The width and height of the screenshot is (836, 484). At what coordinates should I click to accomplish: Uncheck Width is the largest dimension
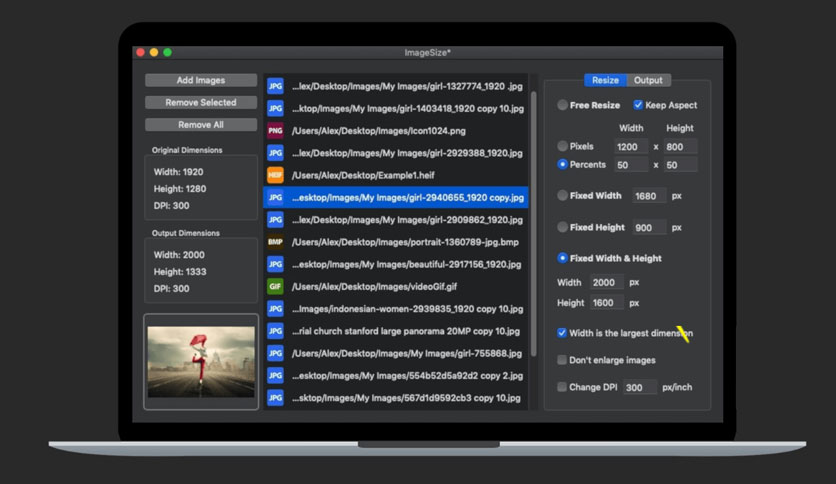[561, 333]
